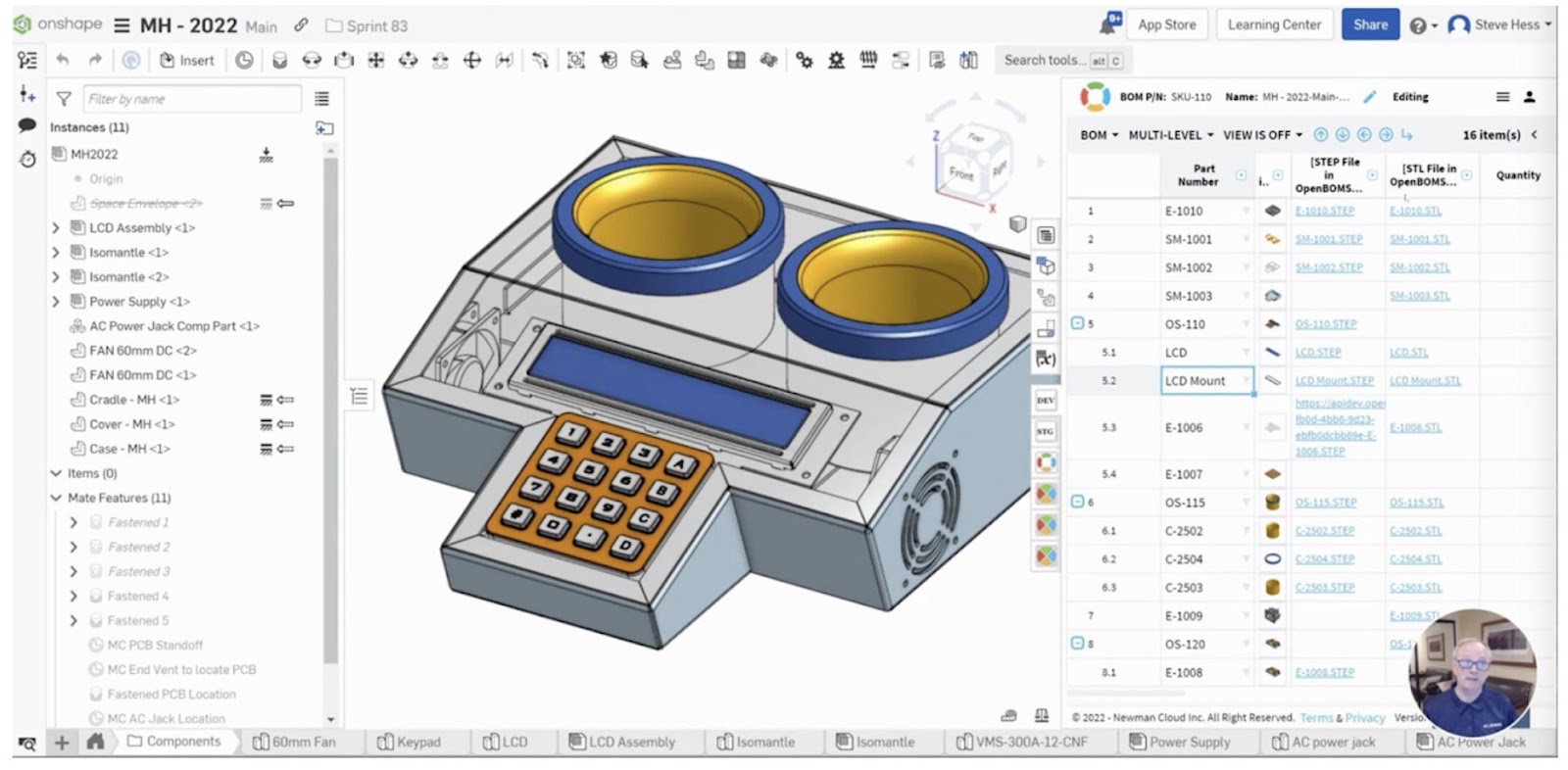Edit BOM name with pencil icon

point(1369,97)
